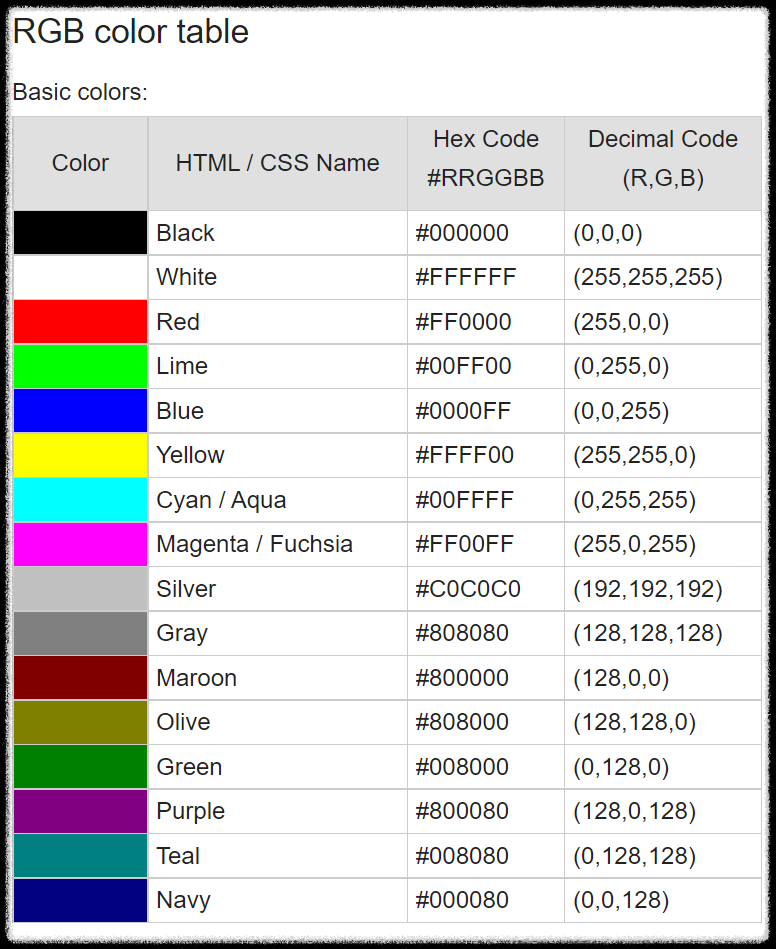The width and height of the screenshot is (776, 949).
Task: Click hex code '#00FFFF'
Action: [464, 500]
